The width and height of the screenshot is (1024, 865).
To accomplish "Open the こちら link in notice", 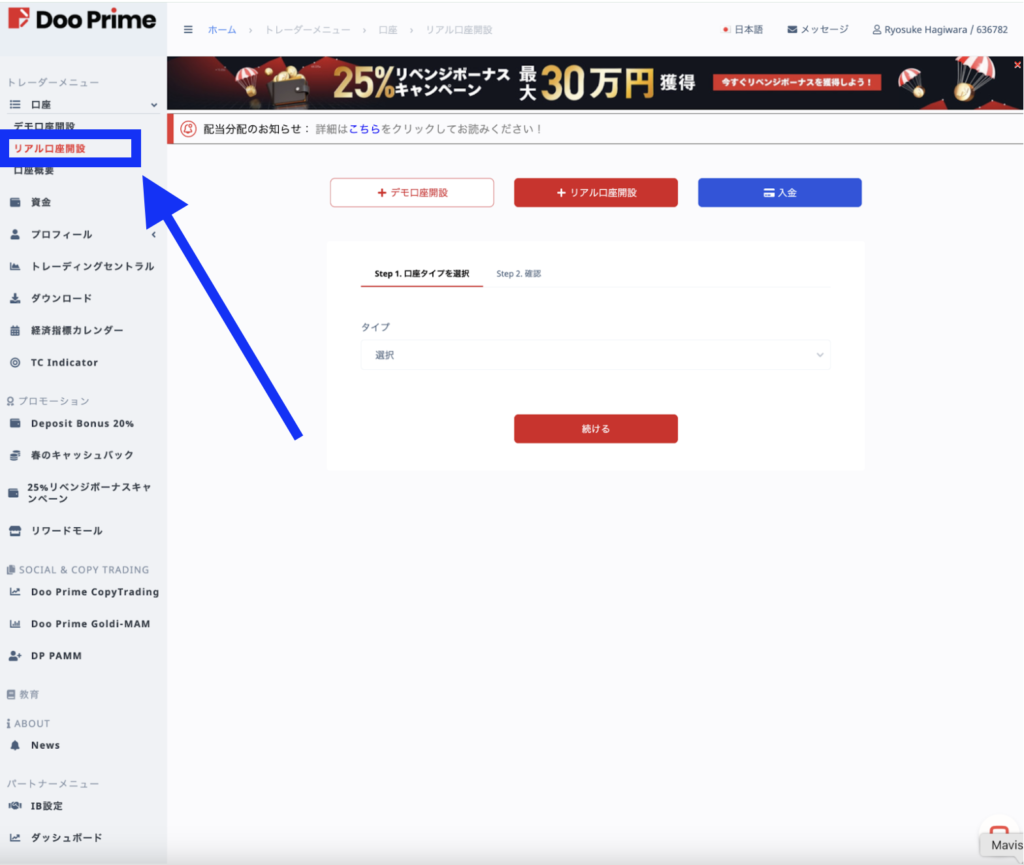I will click(364, 129).
